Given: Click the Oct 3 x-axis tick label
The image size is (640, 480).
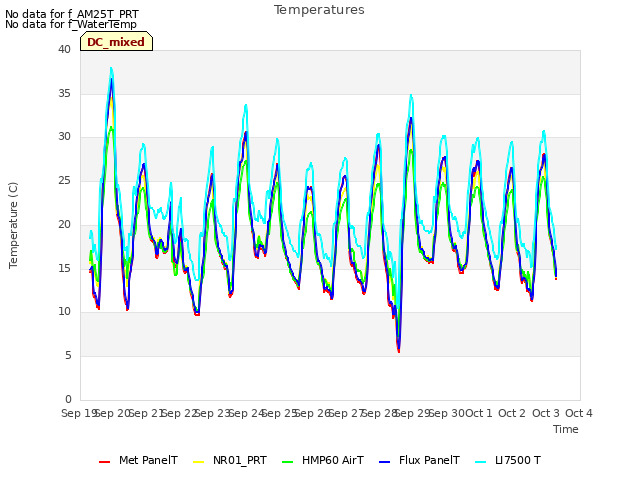Looking at the screenshot, I should pos(546,413).
